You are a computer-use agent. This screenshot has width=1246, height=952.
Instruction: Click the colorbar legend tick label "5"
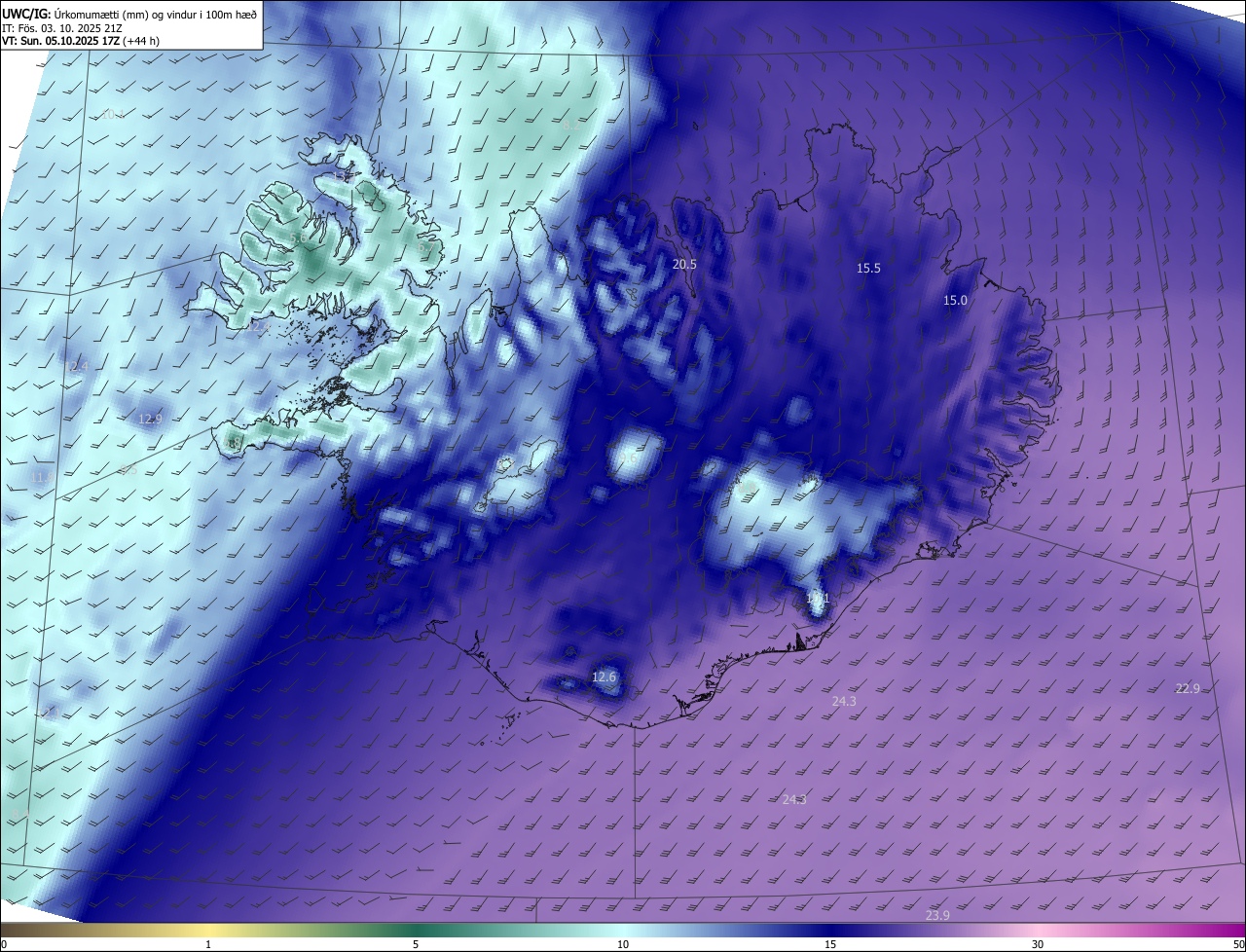point(416,944)
